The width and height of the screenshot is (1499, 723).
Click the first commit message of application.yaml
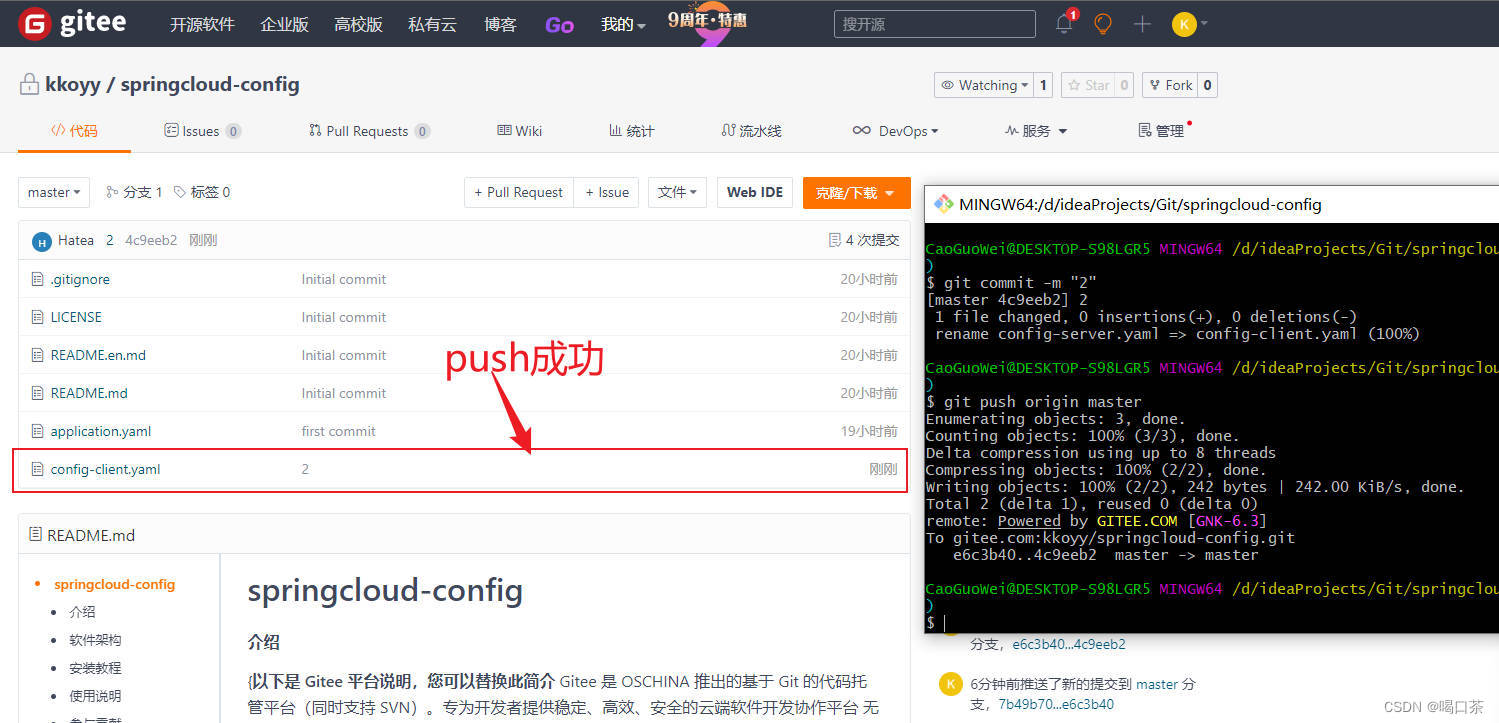(x=338, y=431)
